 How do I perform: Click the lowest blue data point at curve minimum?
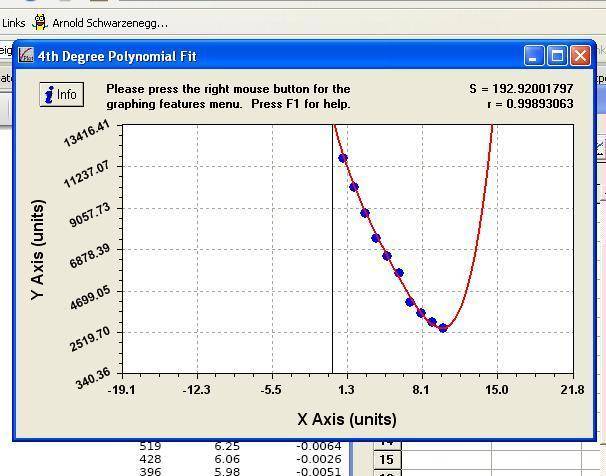coord(443,328)
